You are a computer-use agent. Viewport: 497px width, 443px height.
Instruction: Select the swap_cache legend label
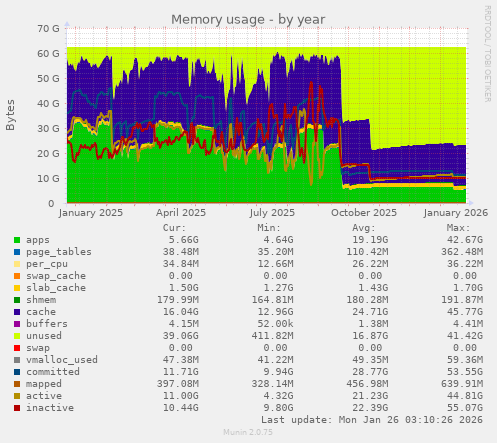coord(56,276)
